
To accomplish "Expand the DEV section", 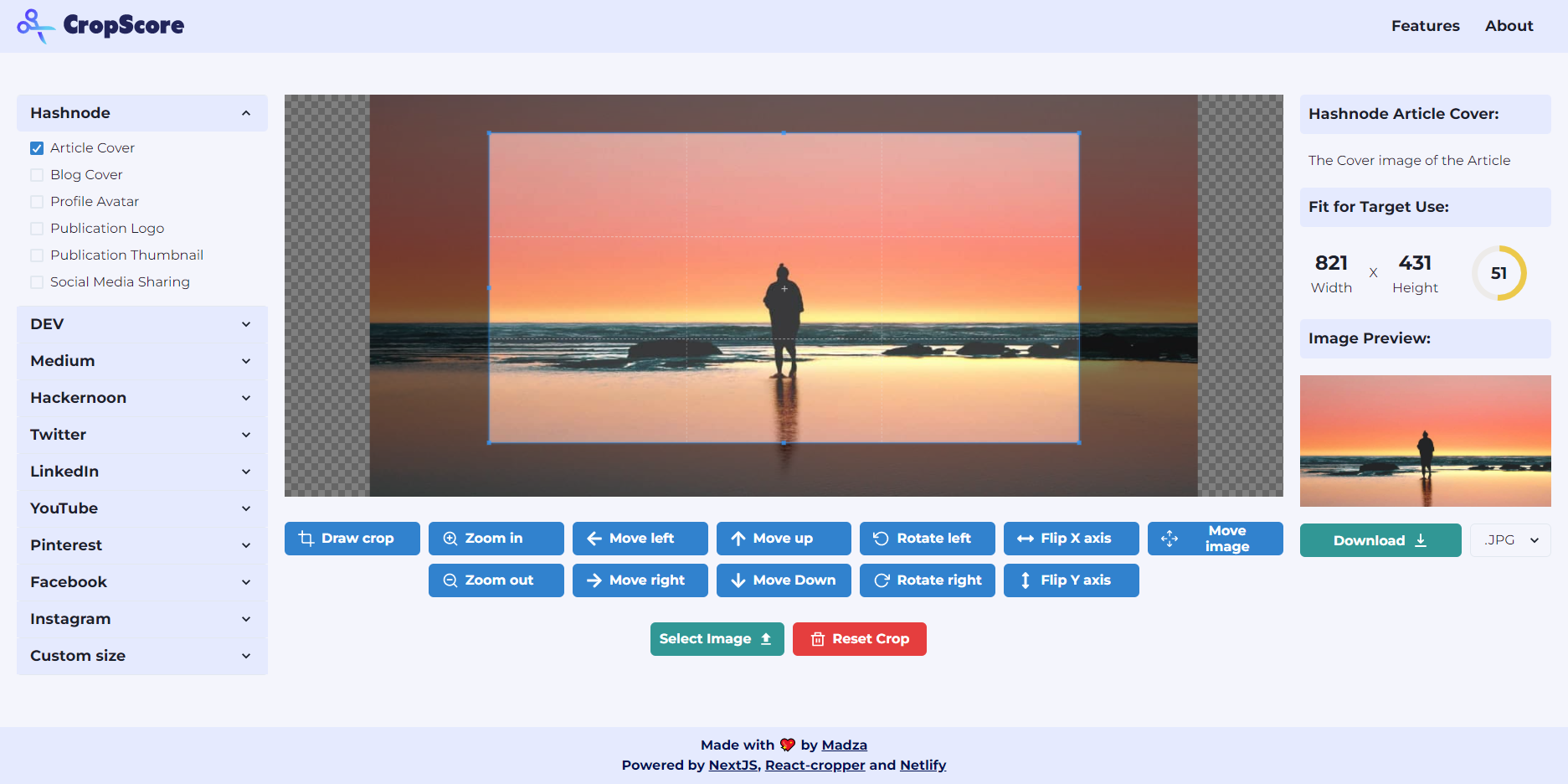I will [141, 324].
